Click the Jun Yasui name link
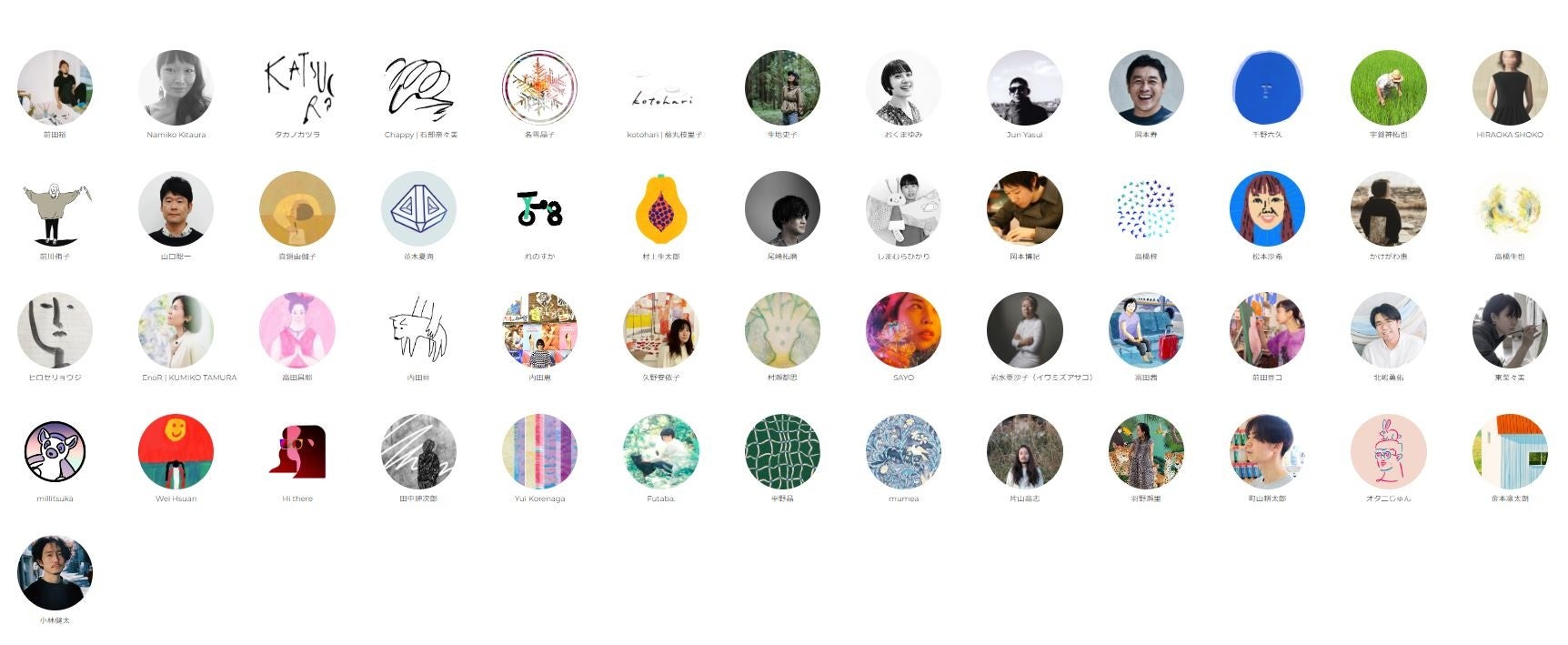Image resolution: width=1568 pixels, height=645 pixels. click(x=1025, y=135)
